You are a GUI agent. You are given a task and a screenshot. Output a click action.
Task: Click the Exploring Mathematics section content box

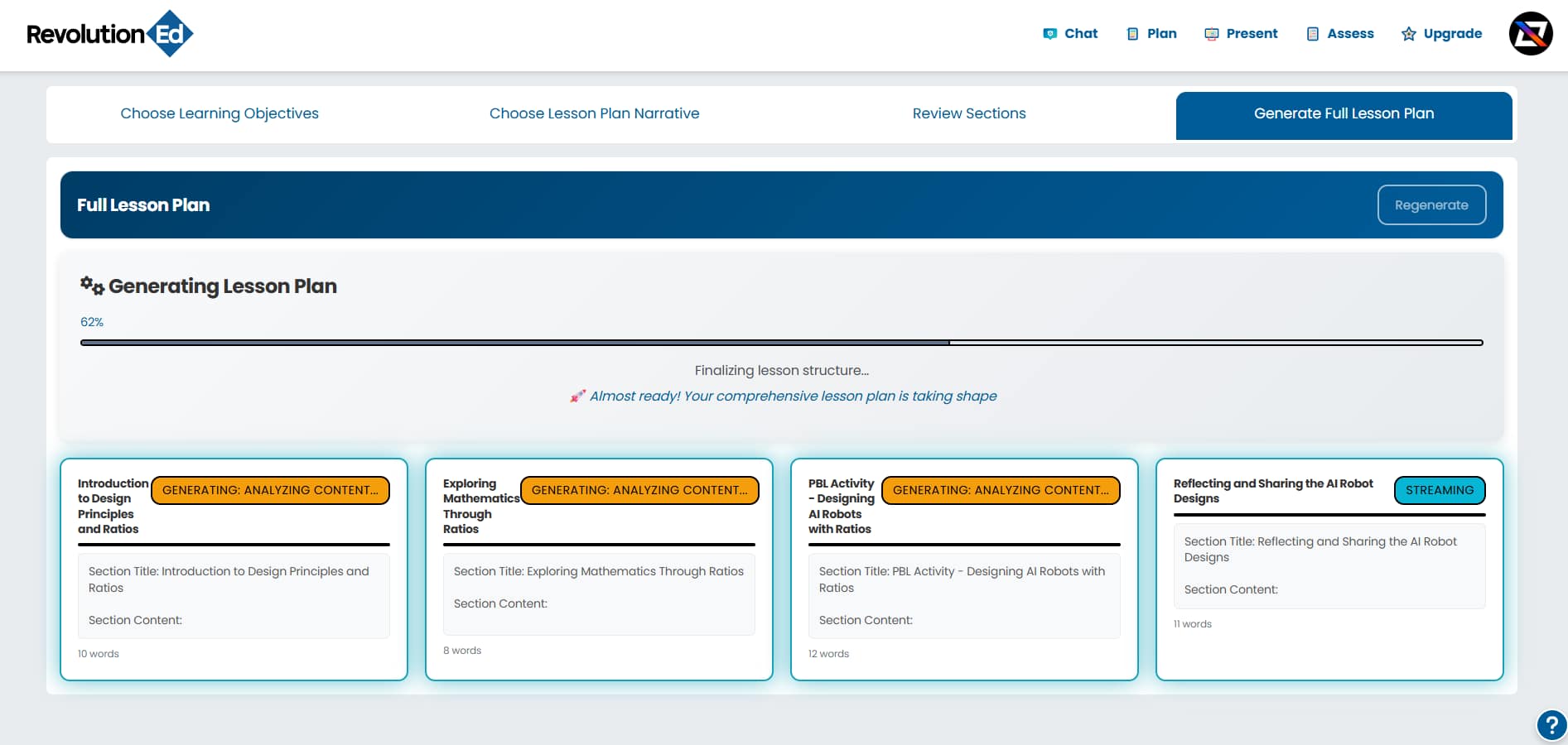(x=599, y=593)
